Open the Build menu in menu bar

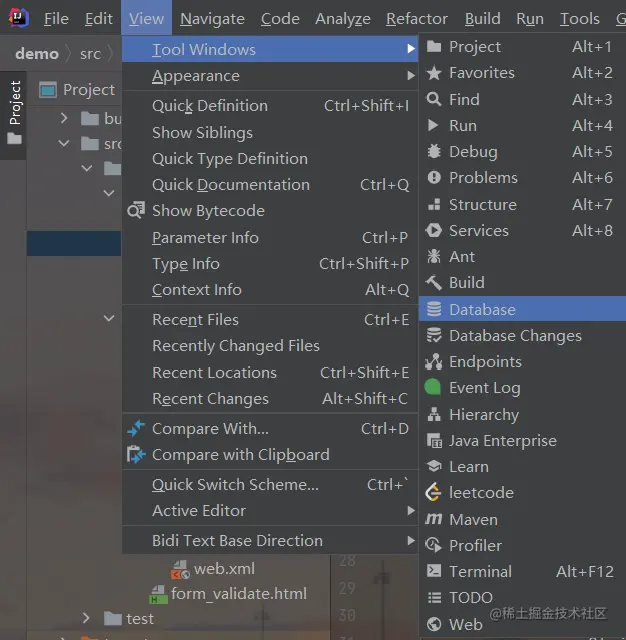pos(482,19)
